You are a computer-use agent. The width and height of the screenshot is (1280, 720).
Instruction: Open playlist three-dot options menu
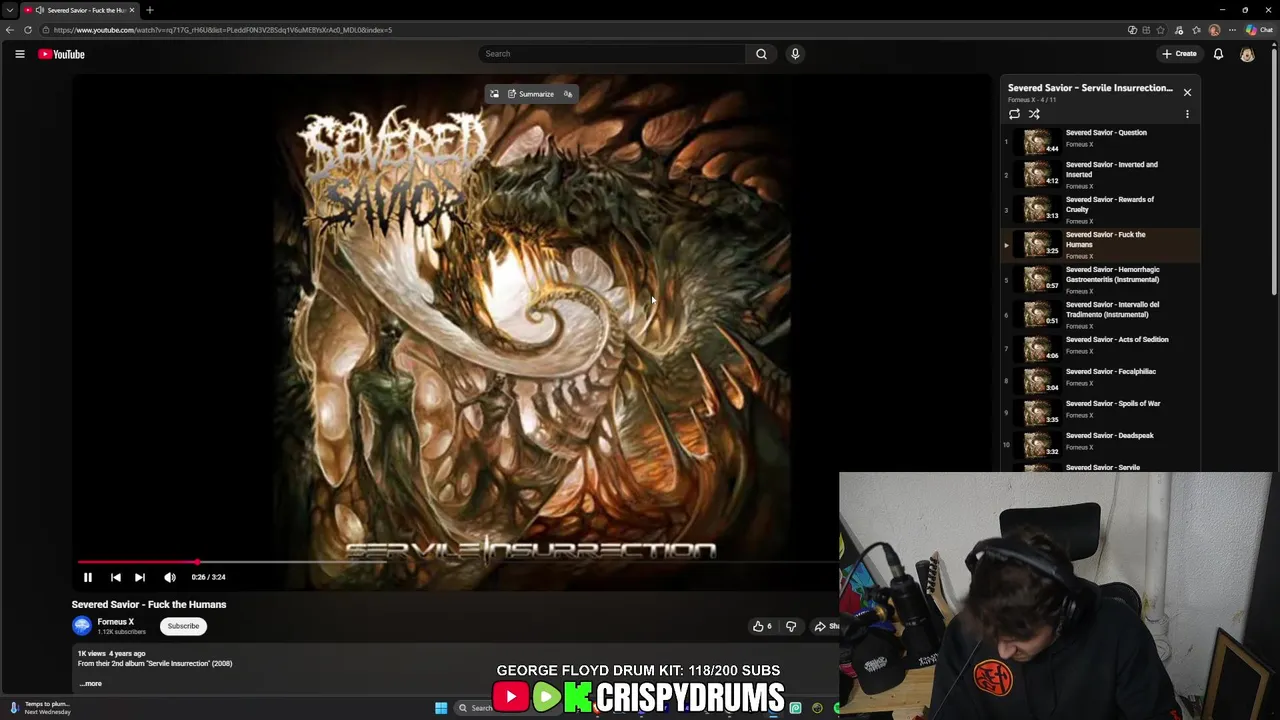click(x=1187, y=114)
